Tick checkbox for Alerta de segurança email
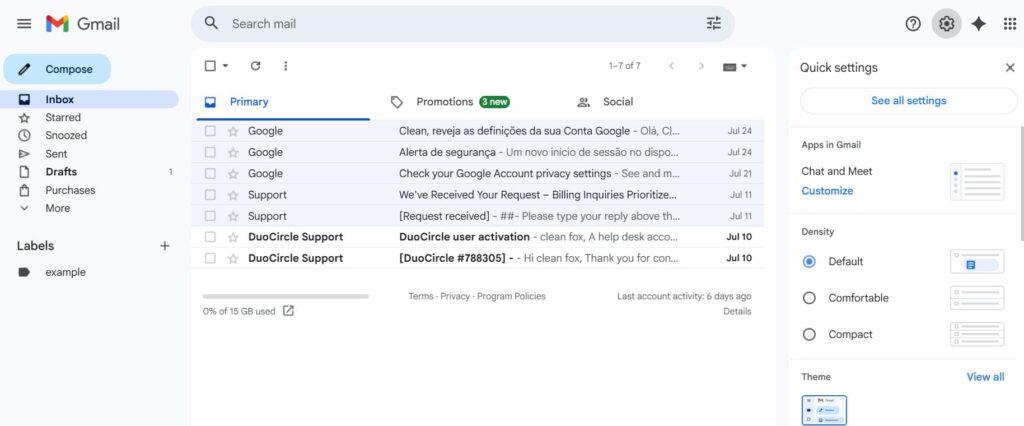The height and width of the screenshot is (426, 1024). tap(210, 152)
